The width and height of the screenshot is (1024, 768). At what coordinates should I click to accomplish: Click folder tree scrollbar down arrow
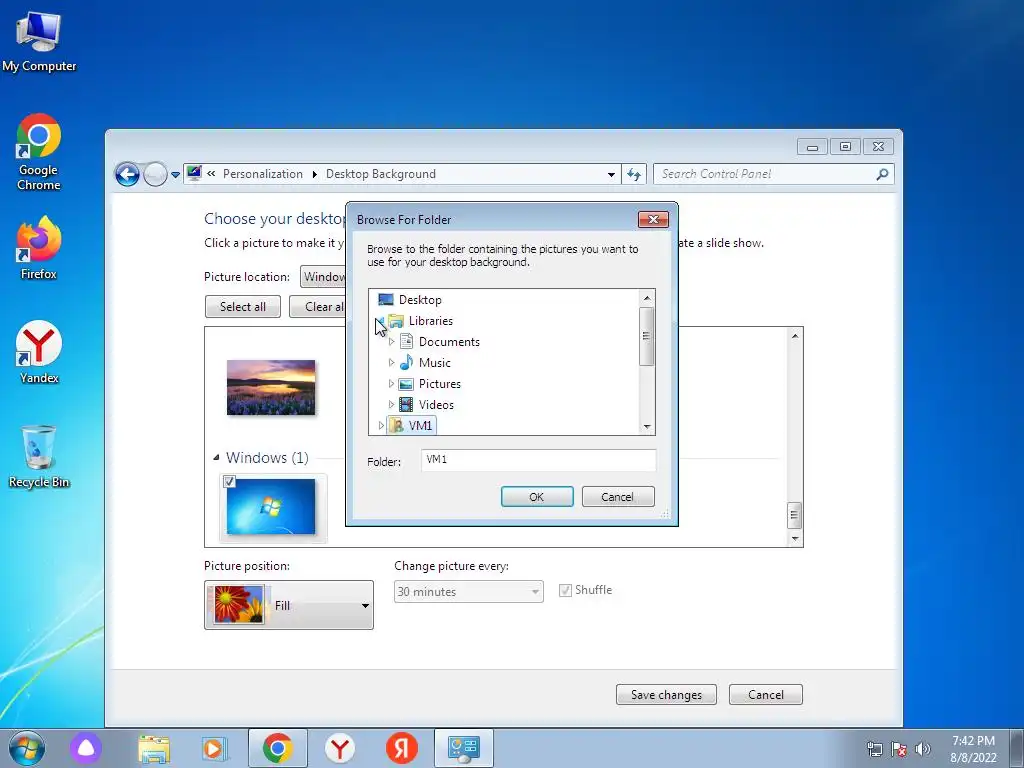pos(647,426)
